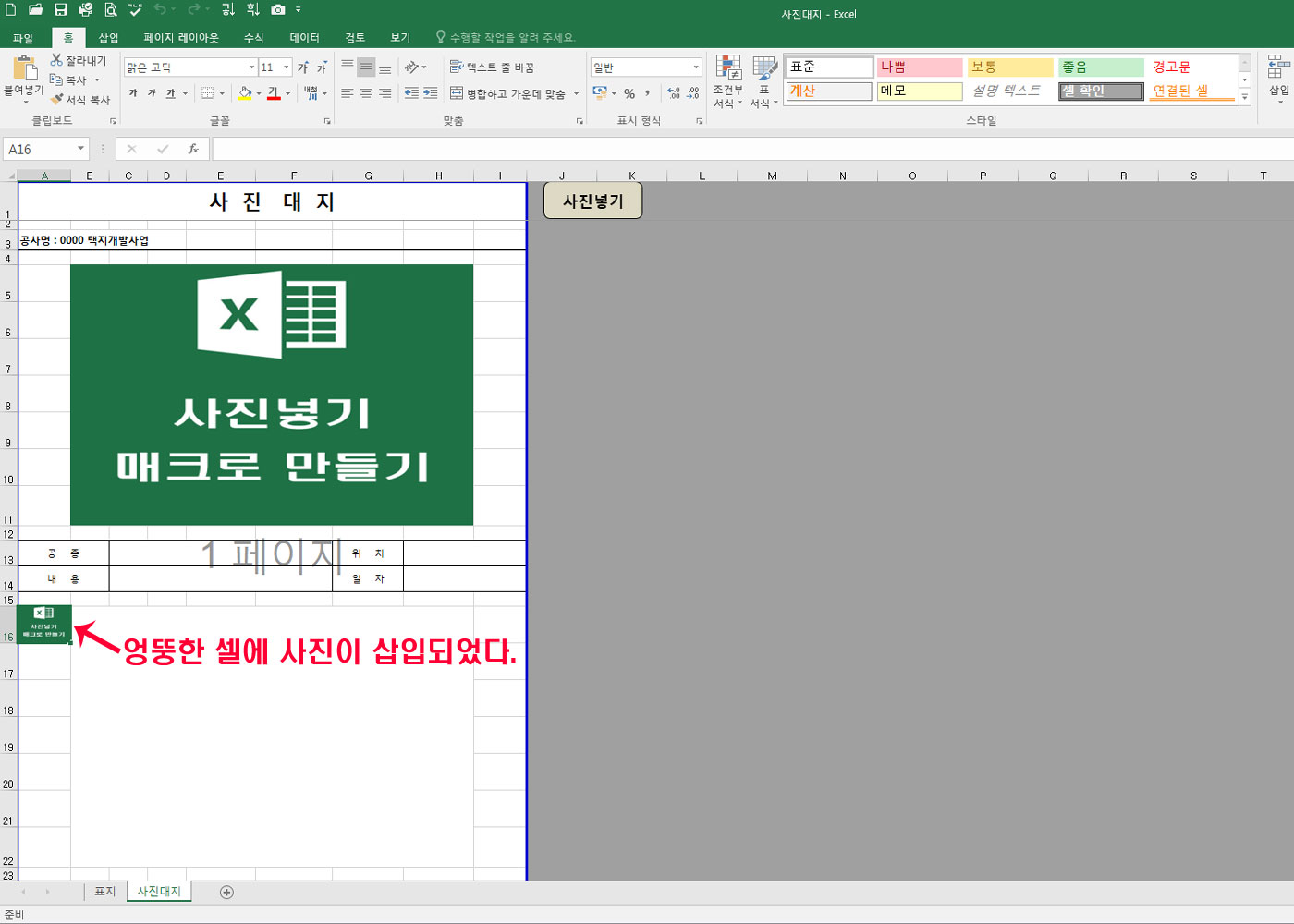Switch to the 표지 sheet tab
This screenshot has width=1294, height=924.
(105, 892)
